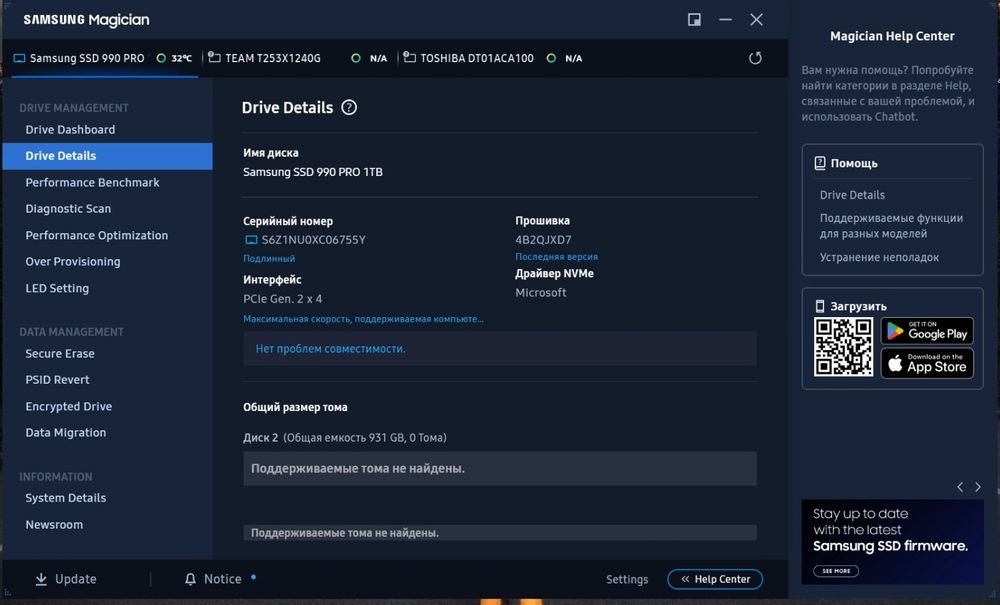Open Устранение неполадок help link
The width and height of the screenshot is (1000, 605).
[879, 258]
